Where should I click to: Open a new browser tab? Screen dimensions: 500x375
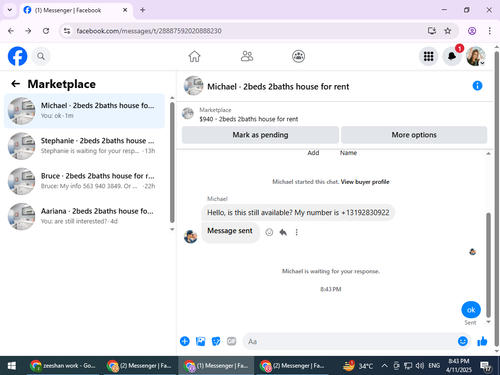pos(143,10)
